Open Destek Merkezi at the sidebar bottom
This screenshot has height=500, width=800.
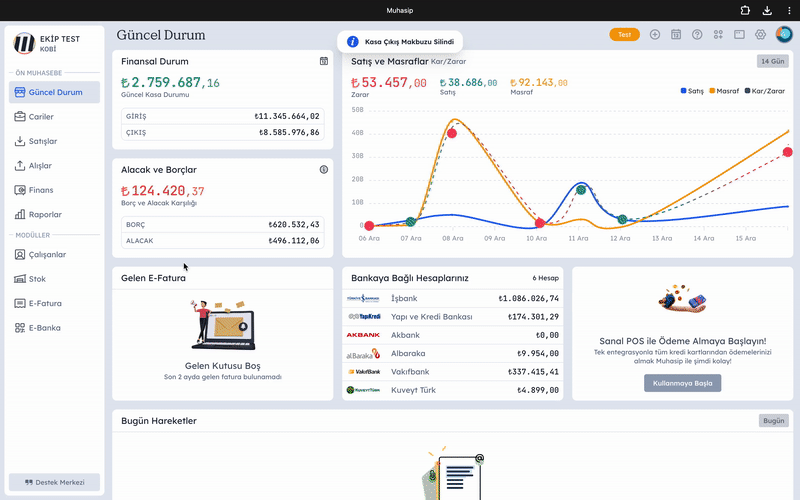pyautogui.click(x=56, y=482)
